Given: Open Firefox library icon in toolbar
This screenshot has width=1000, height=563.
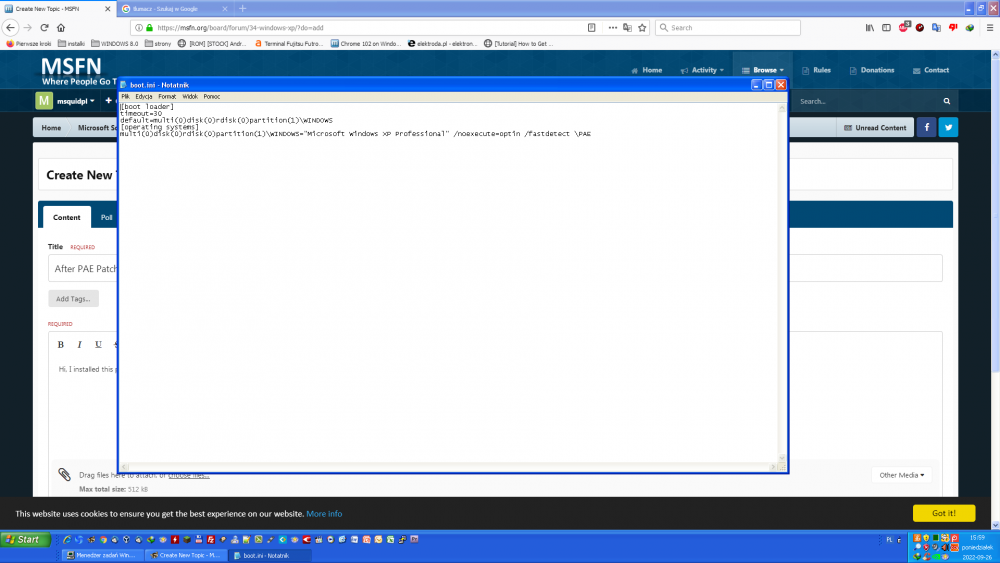Looking at the screenshot, I should pyautogui.click(x=870, y=27).
